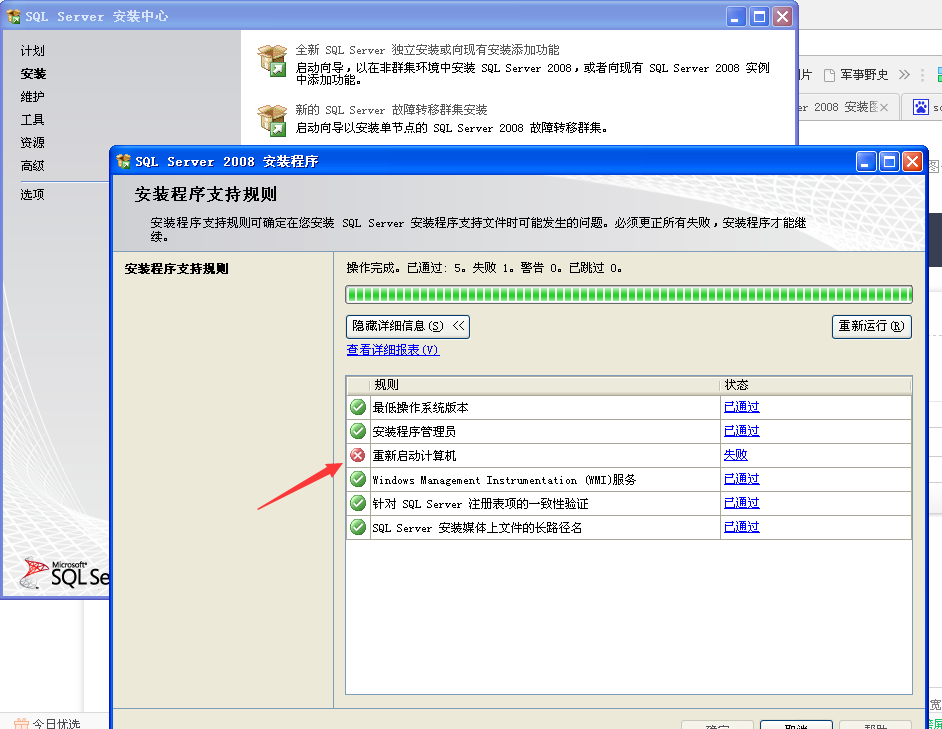Screen dimensions: 942x729
Task: Click the 操作完成 status summary text
Action: click(484, 268)
